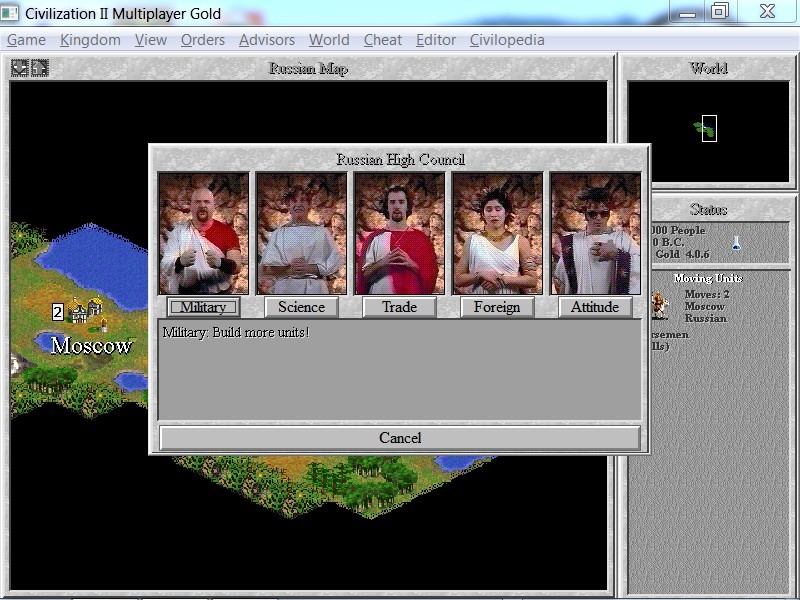800x600 pixels.
Task: Click the 'Military: Build more units!' advice text
Action: point(236,333)
